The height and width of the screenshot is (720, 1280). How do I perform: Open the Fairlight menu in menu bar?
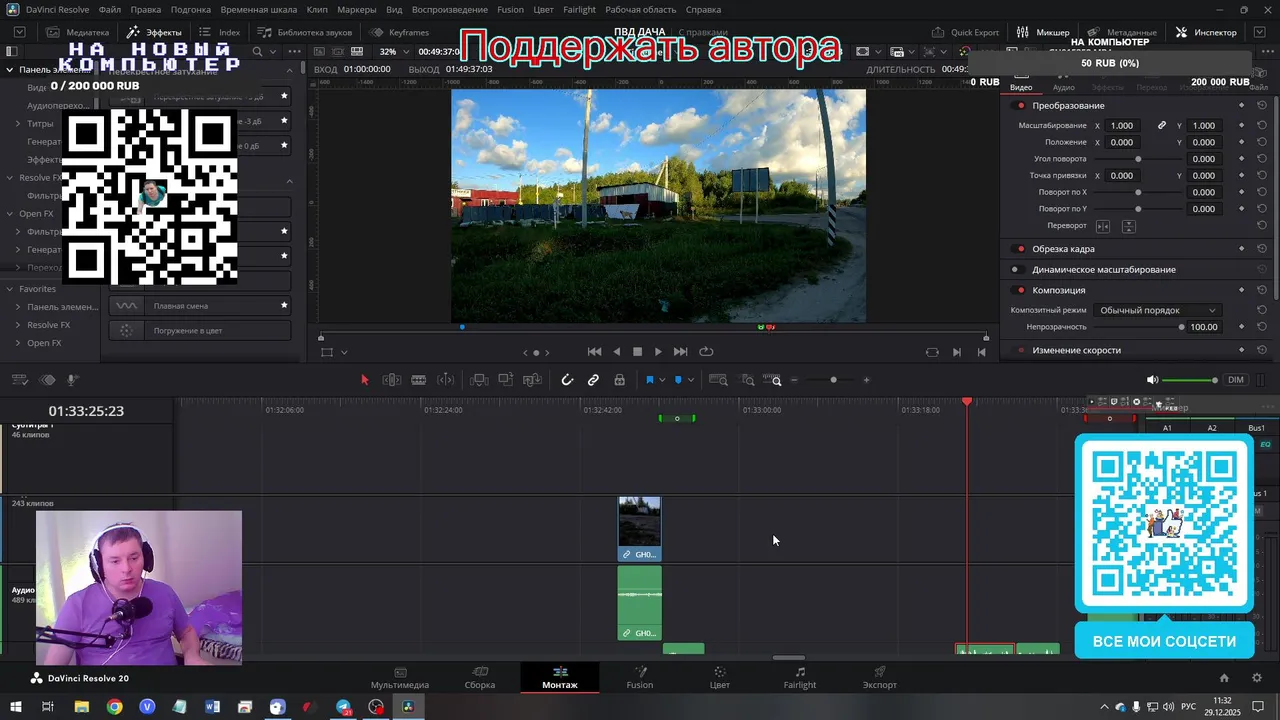point(579,9)
